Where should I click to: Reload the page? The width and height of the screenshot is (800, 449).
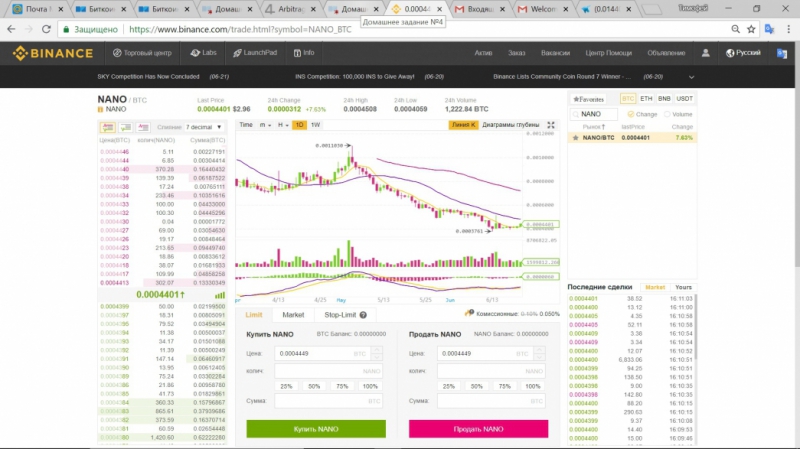tap(46, 29)
